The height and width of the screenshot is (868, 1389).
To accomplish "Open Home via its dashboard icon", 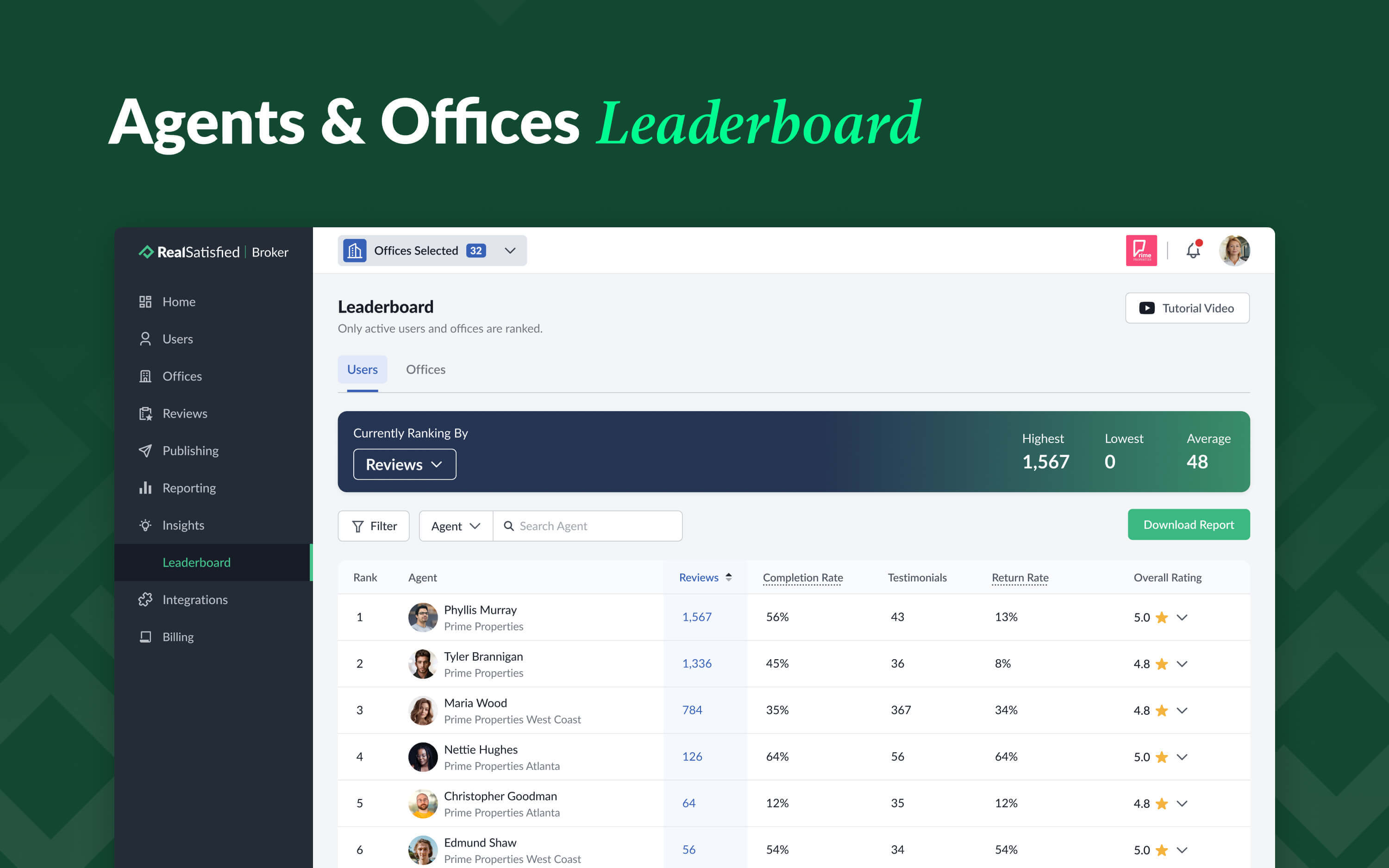I will tap(145, 302).
